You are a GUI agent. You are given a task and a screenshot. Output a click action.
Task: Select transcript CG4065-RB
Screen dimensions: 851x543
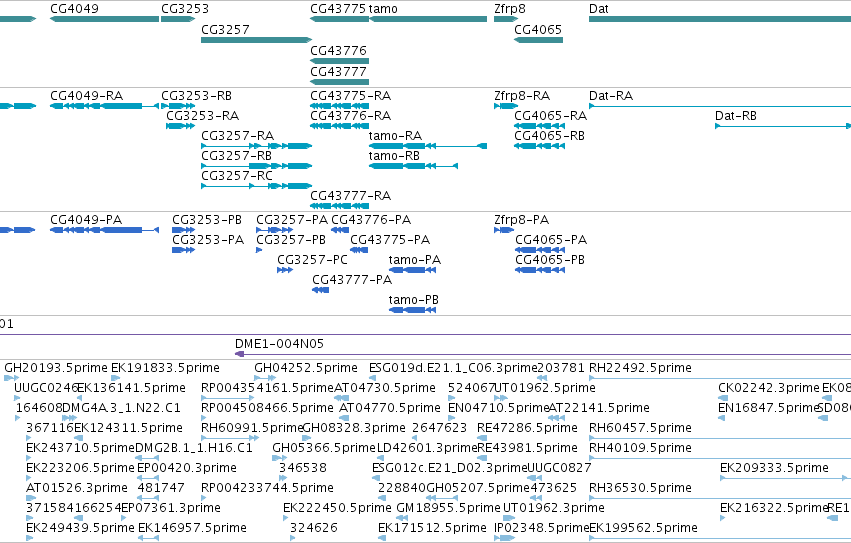pyautogui.click(x=539, y=146)
